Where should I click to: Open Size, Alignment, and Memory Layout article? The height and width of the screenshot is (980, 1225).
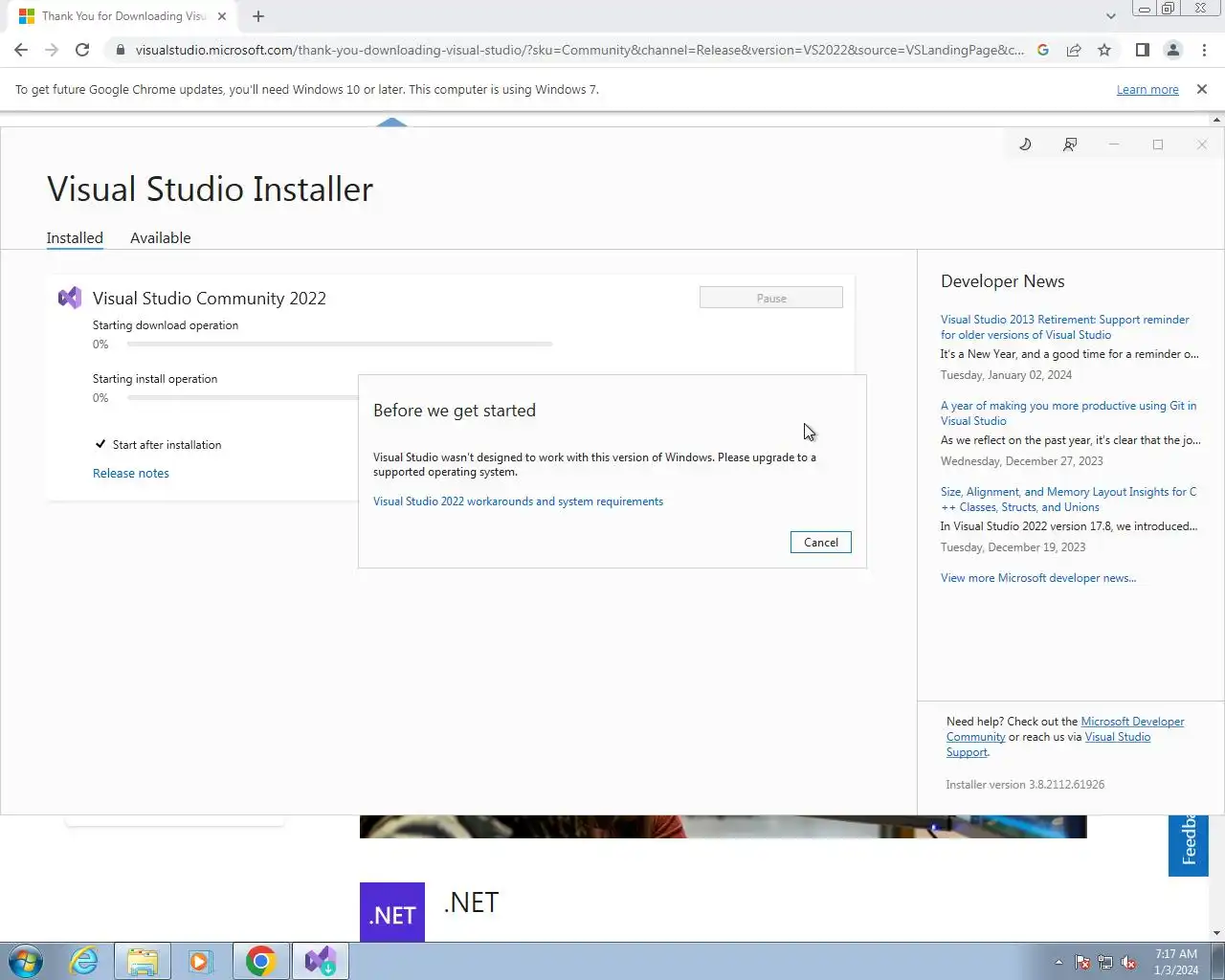[1068, 500]
